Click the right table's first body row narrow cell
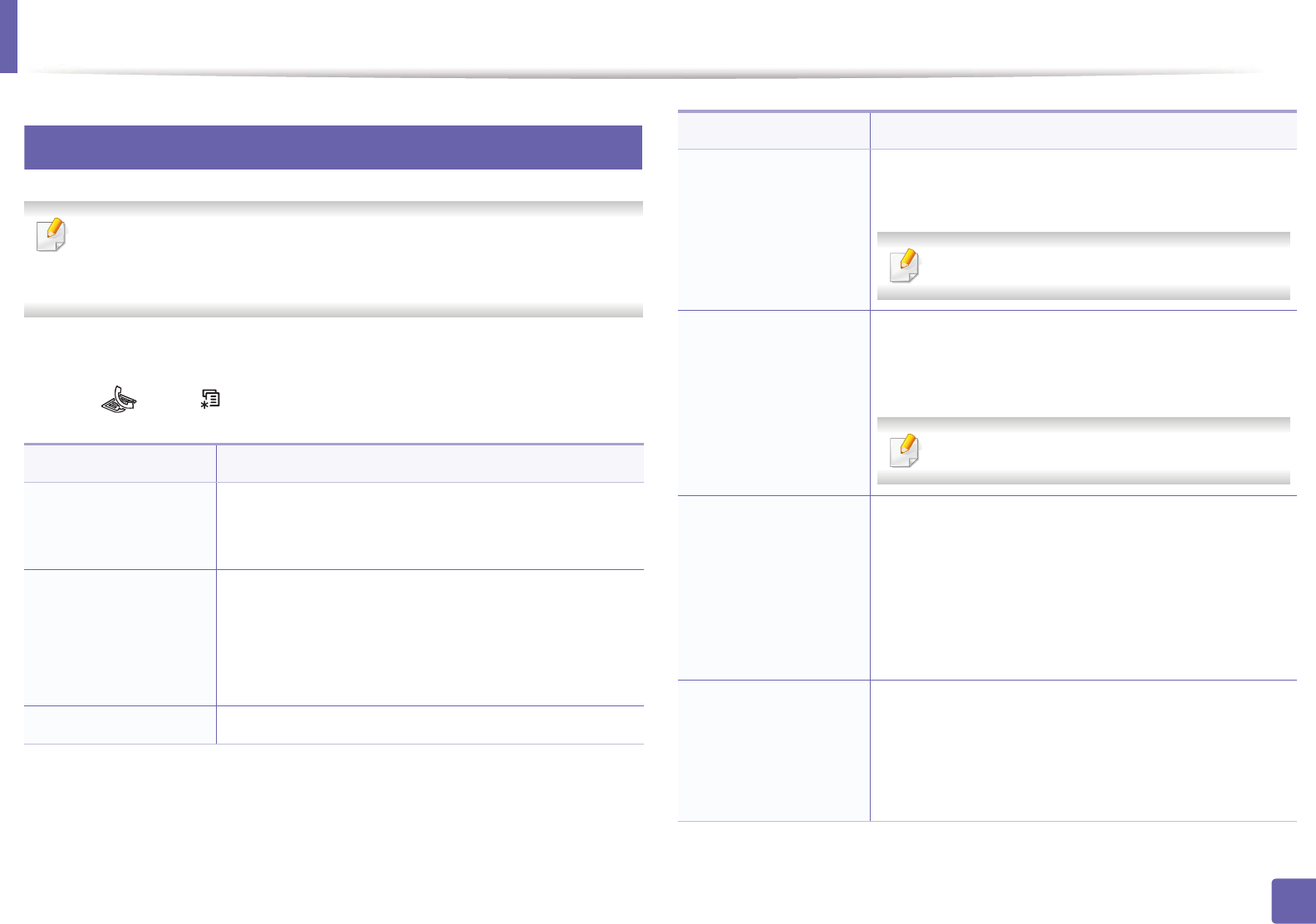Screen dimensions: 1316x924 pyautogui.click(x=773, y=229)
